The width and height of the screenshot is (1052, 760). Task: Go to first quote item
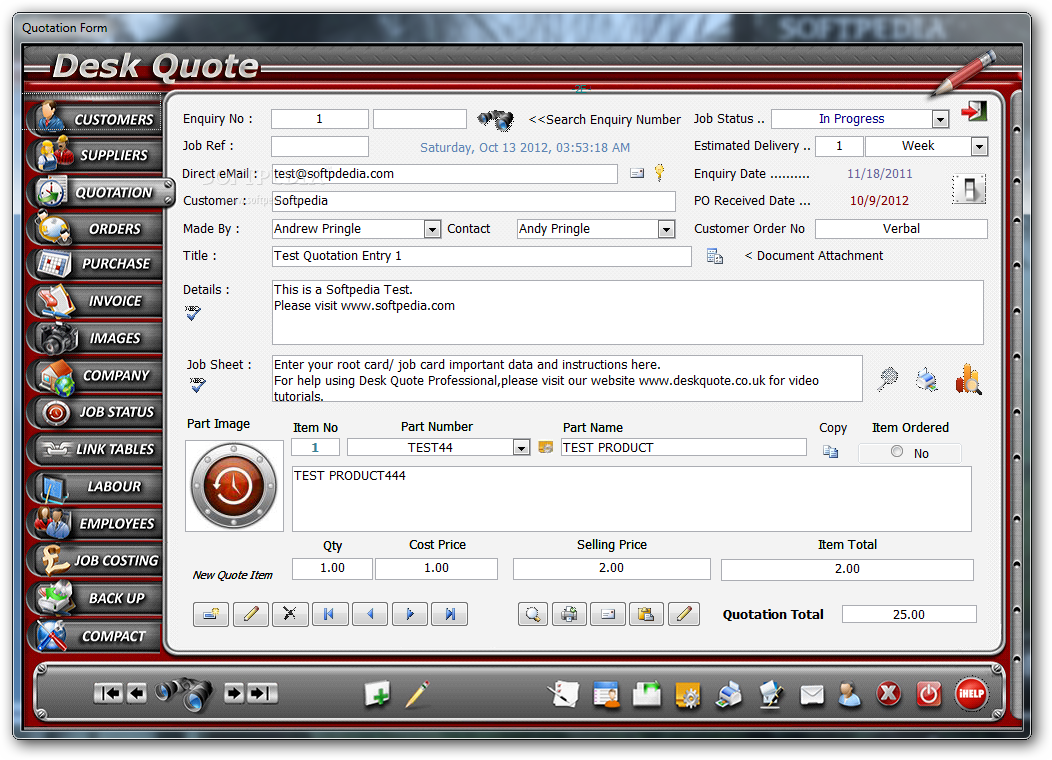pyautogui.click(x=329, y=614)
